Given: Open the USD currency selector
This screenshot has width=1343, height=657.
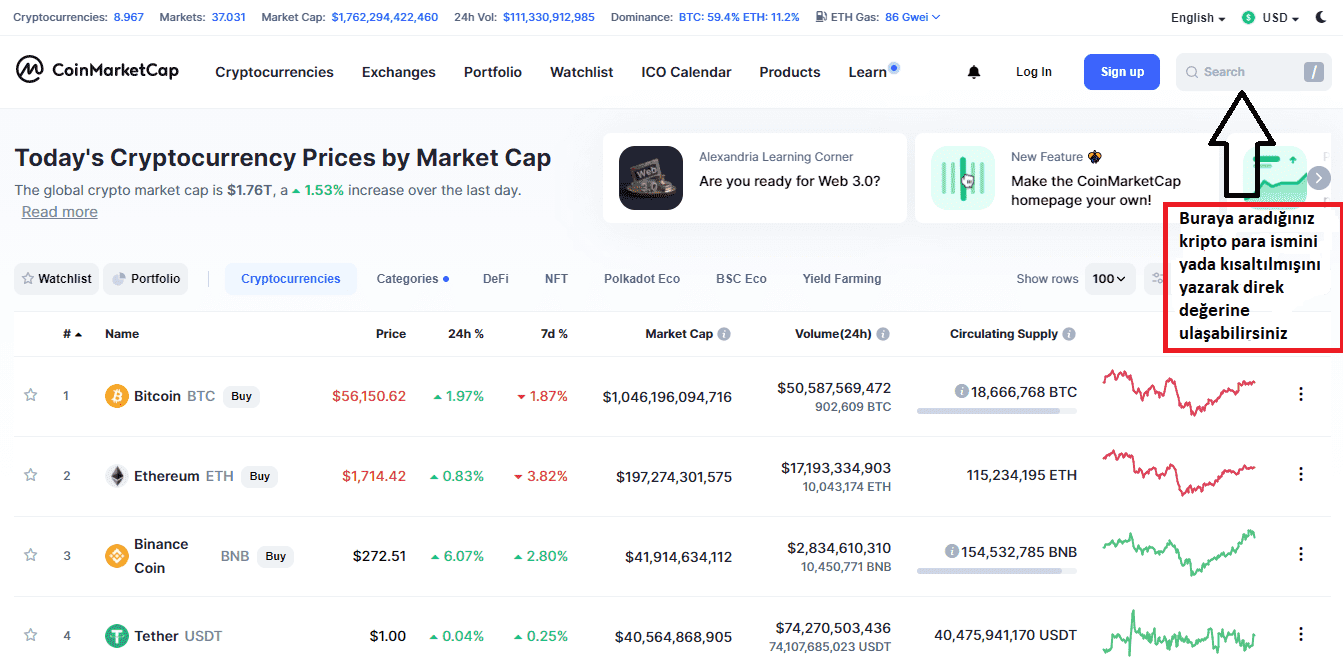Looking at the screenshot, I should [1280, 18].
